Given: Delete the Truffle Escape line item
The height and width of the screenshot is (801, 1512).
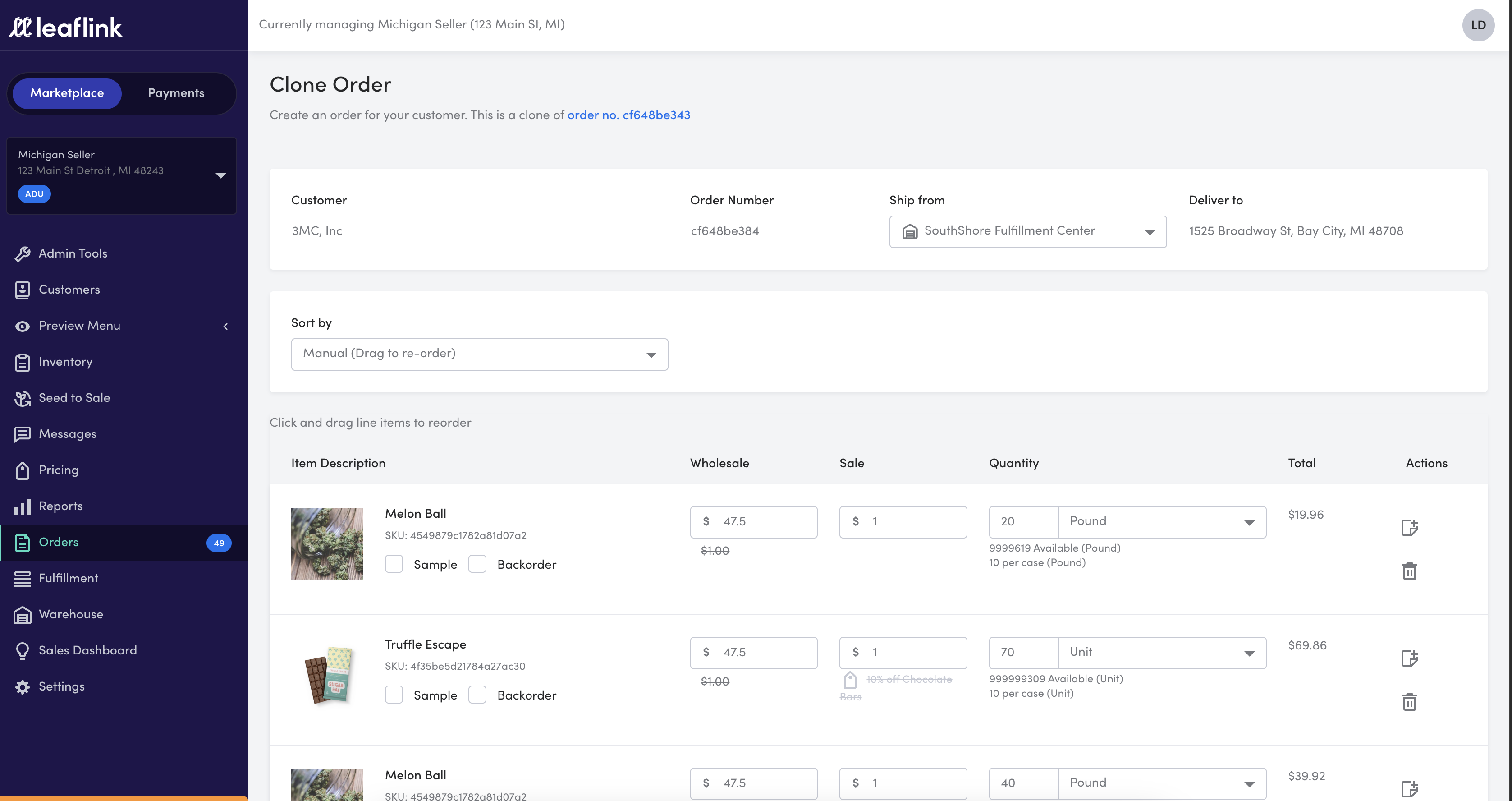Looking at the screenshot, I should (1409, 702).
